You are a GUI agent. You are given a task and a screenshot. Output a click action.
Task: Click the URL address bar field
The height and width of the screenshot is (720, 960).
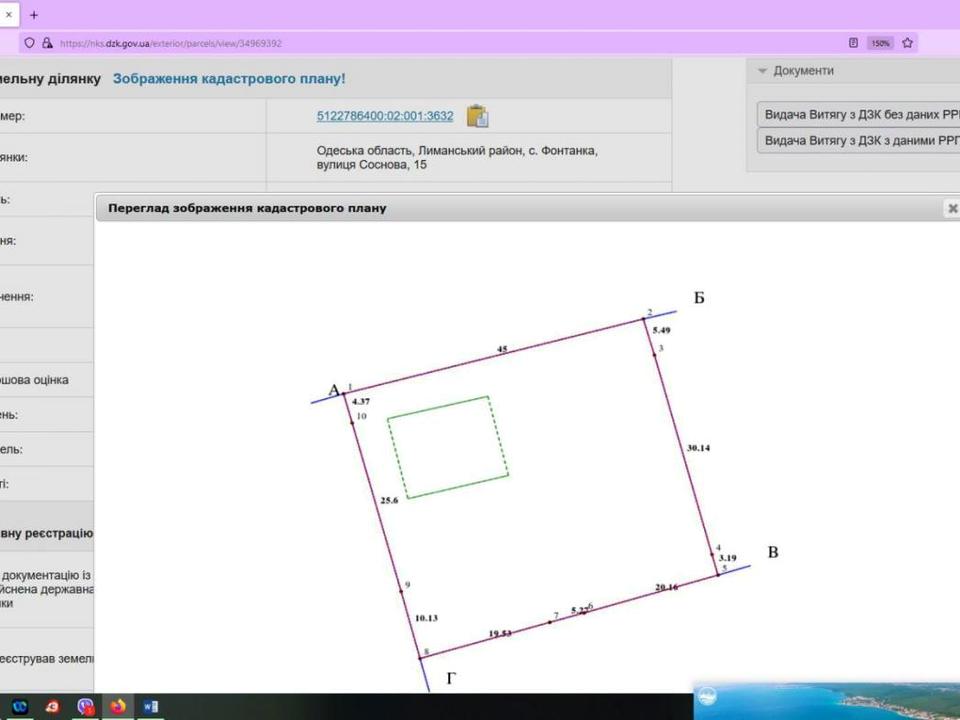(x=400, y=43)
